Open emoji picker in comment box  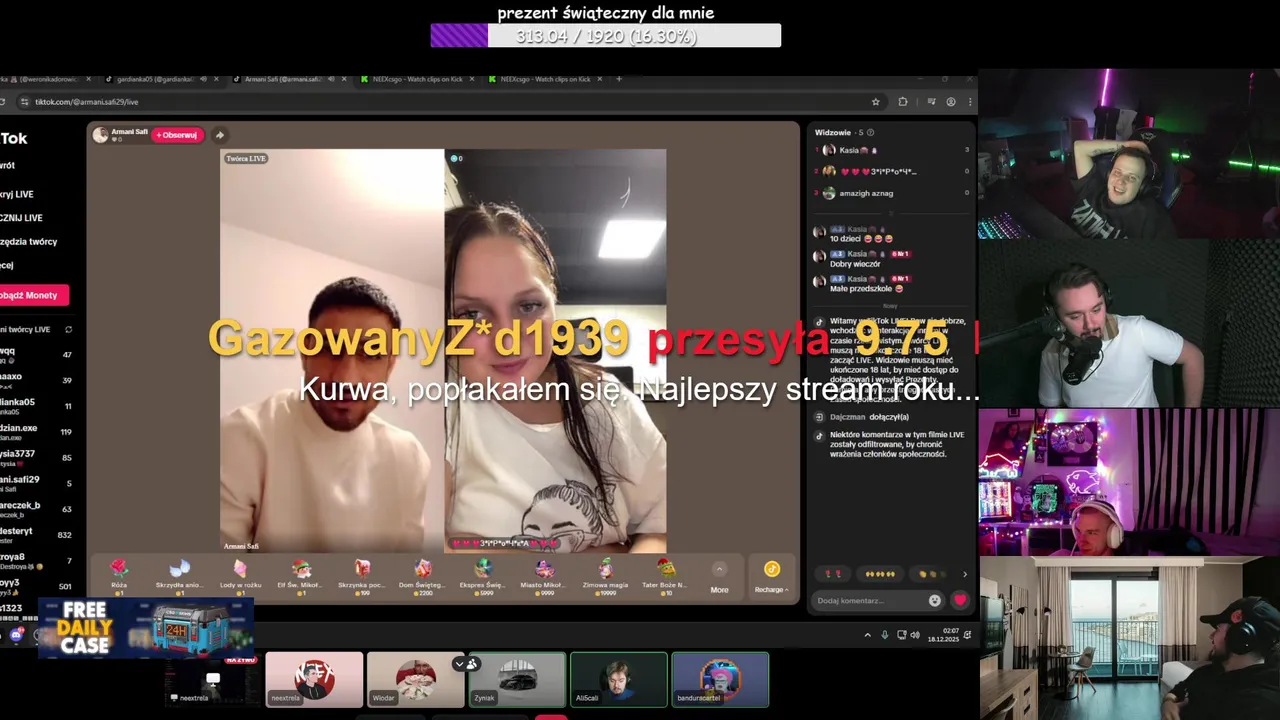(935, 600)
